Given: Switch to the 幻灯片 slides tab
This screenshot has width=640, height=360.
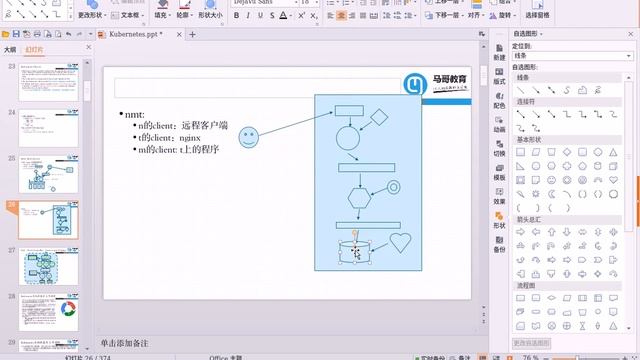Looking at the screenshot, I should pyautogui.click(x=34, y=50).
